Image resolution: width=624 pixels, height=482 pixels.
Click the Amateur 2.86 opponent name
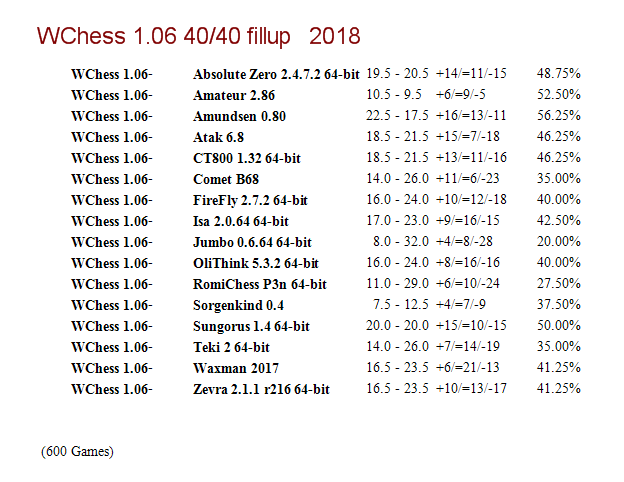point(234,95)
